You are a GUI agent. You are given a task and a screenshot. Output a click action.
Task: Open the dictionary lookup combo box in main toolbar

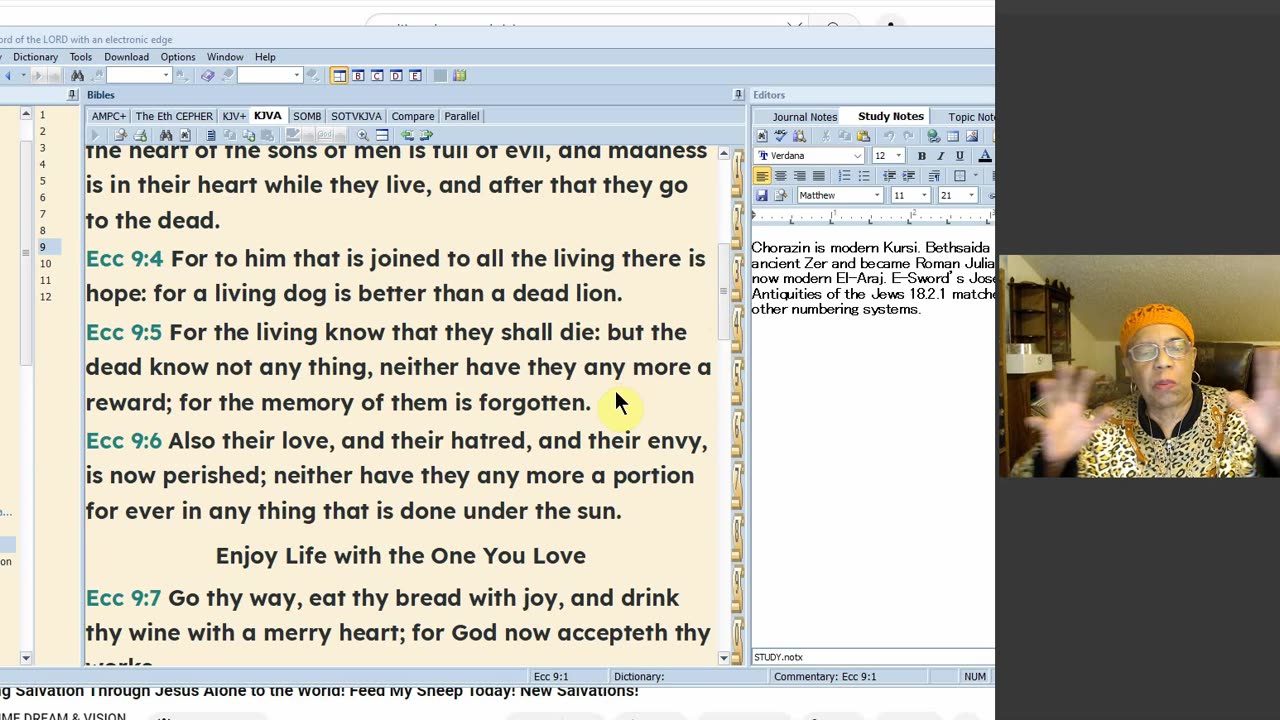tap(270, 76)
